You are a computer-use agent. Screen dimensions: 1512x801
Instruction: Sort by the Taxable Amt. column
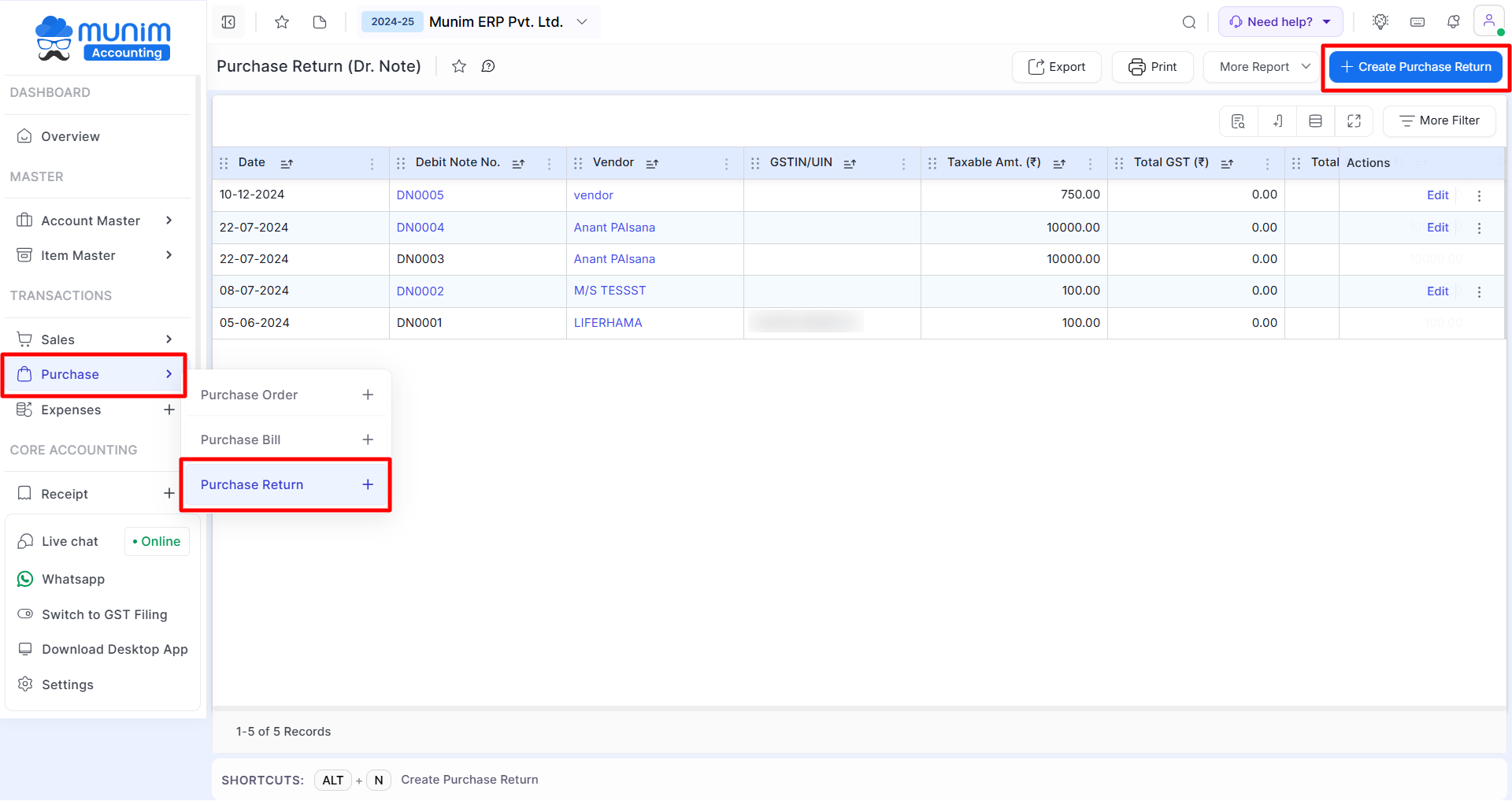click(1059, 164)
